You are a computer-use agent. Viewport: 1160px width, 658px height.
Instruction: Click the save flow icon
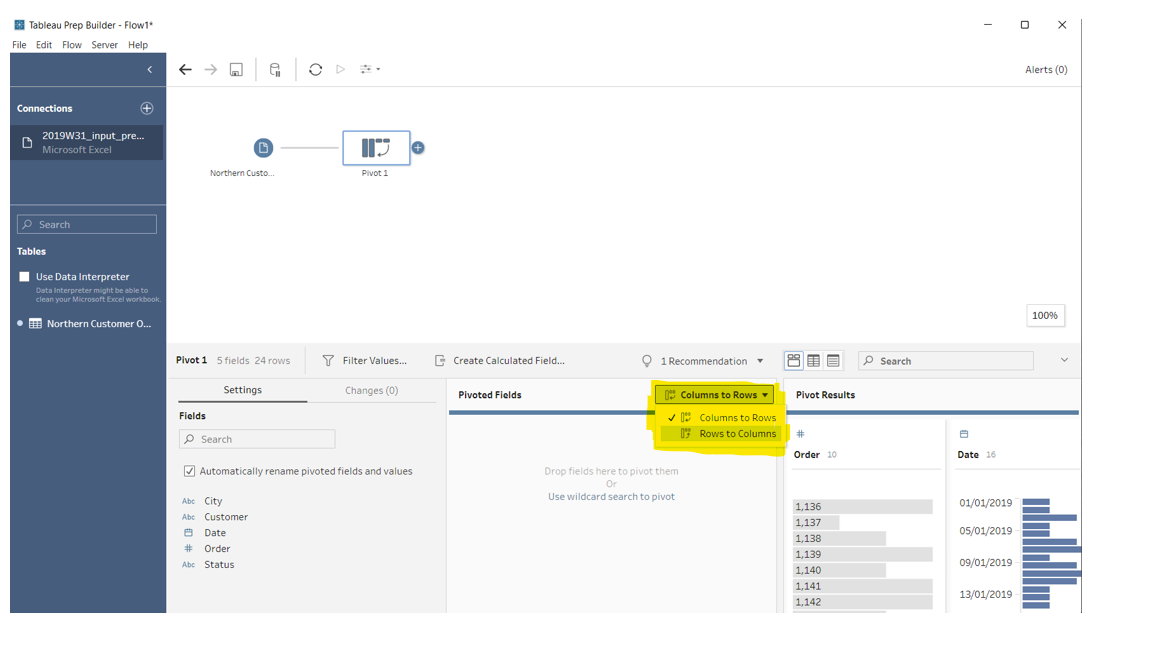(x=236, y=70)
